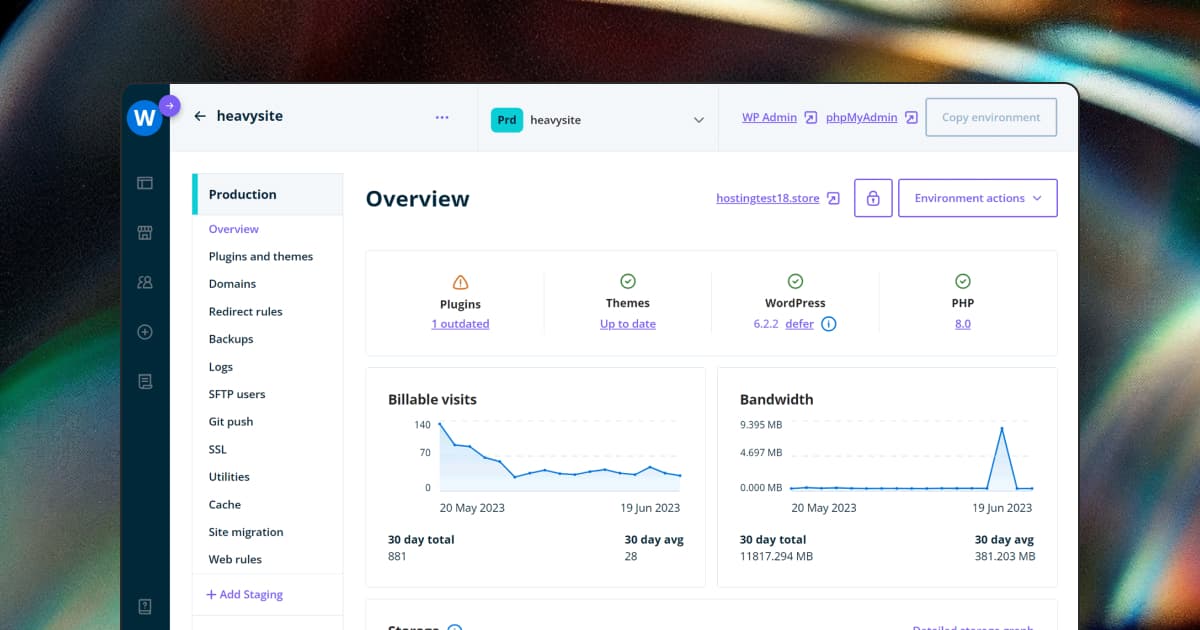Click the Themes green check icon
This screenshot has height=630, width=1200.
[628, 281]
